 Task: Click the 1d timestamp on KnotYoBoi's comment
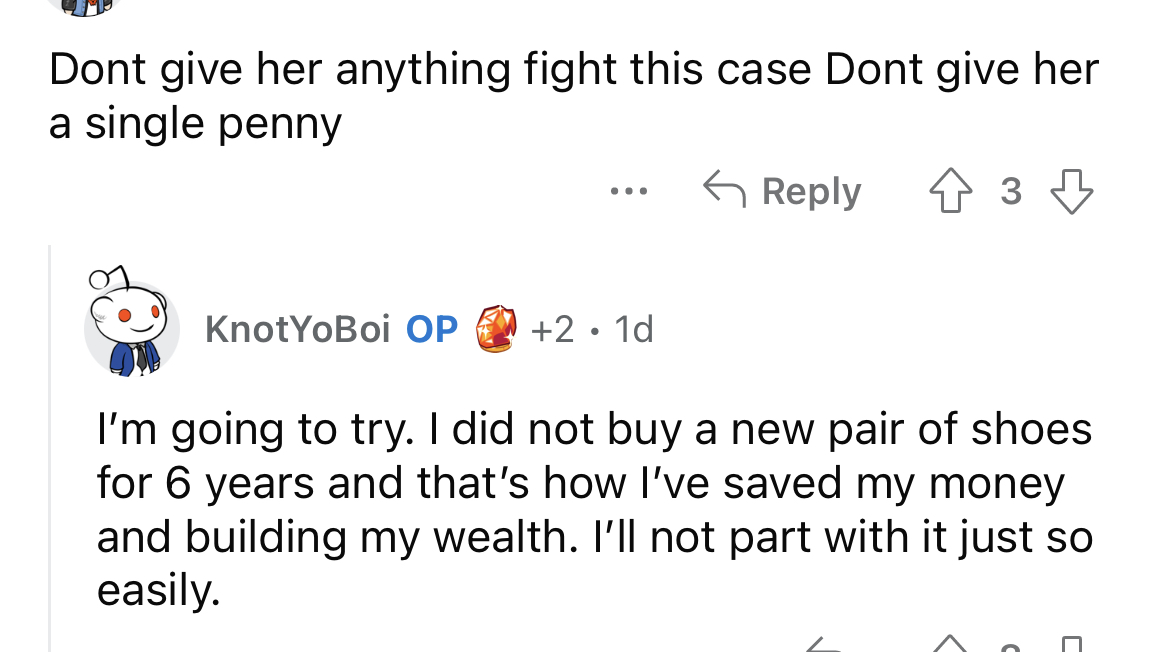pyautogui.click(x=633, y=329)
